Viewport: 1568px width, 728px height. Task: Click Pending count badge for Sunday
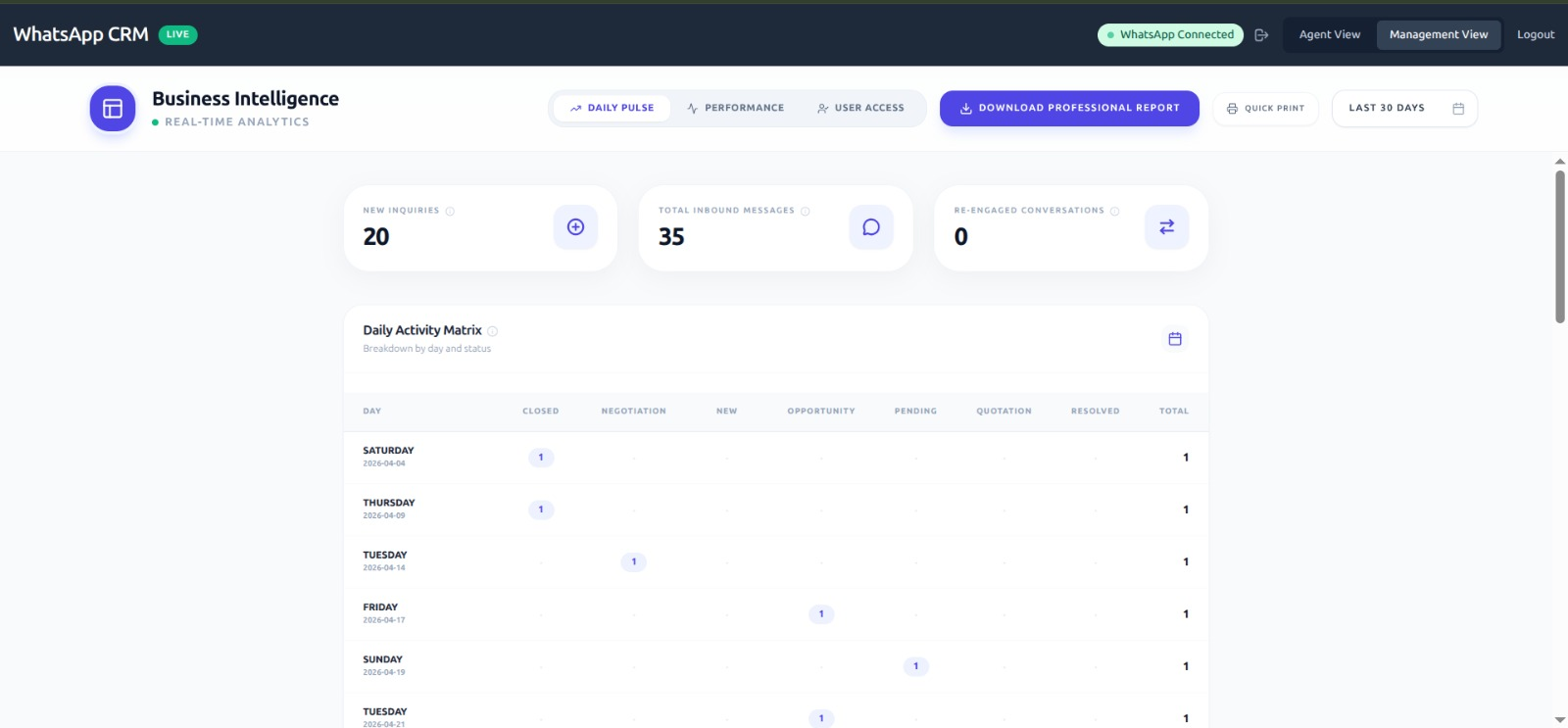(x=916, y=666)
